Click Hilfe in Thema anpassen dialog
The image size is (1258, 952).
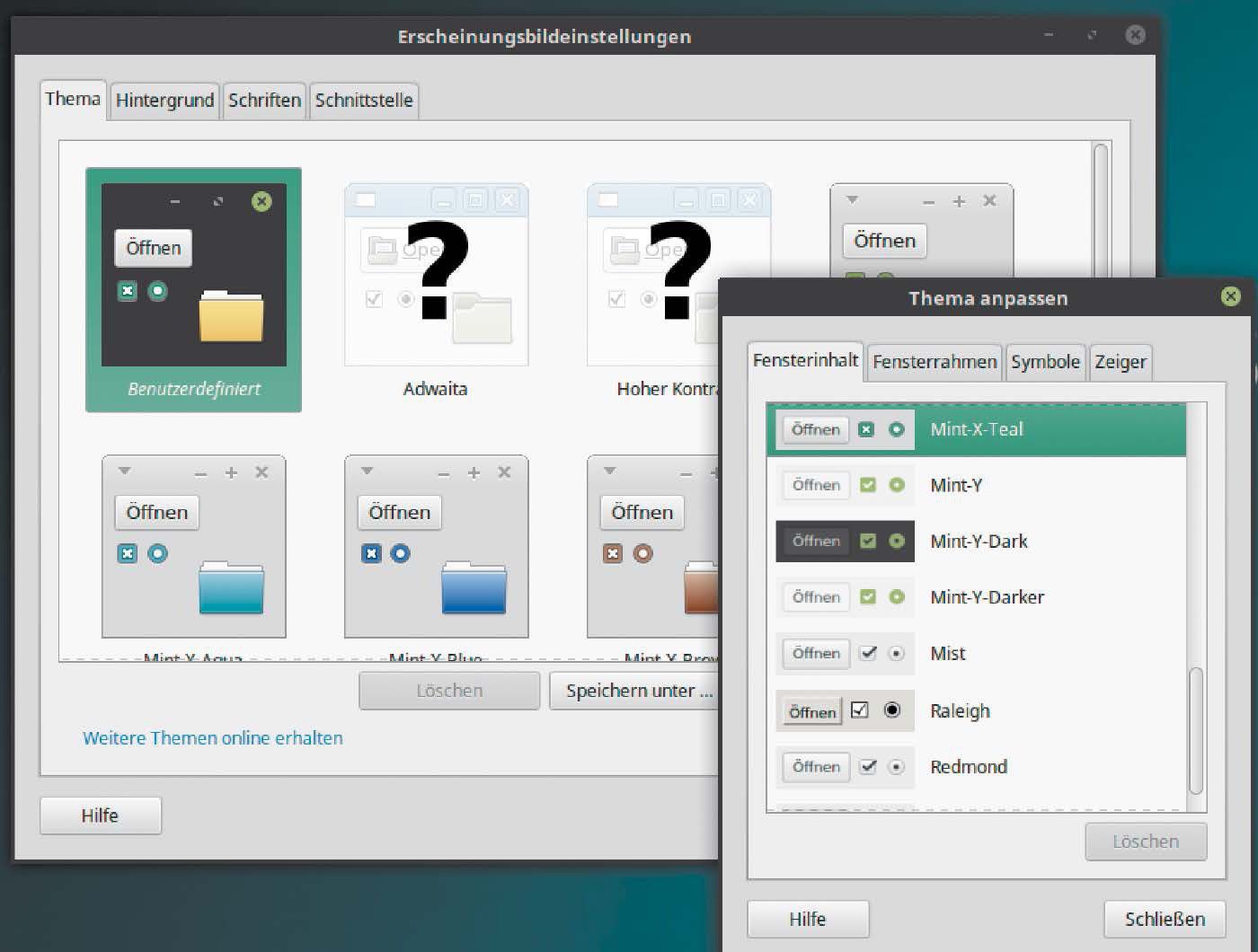click(x=808, y=919)
